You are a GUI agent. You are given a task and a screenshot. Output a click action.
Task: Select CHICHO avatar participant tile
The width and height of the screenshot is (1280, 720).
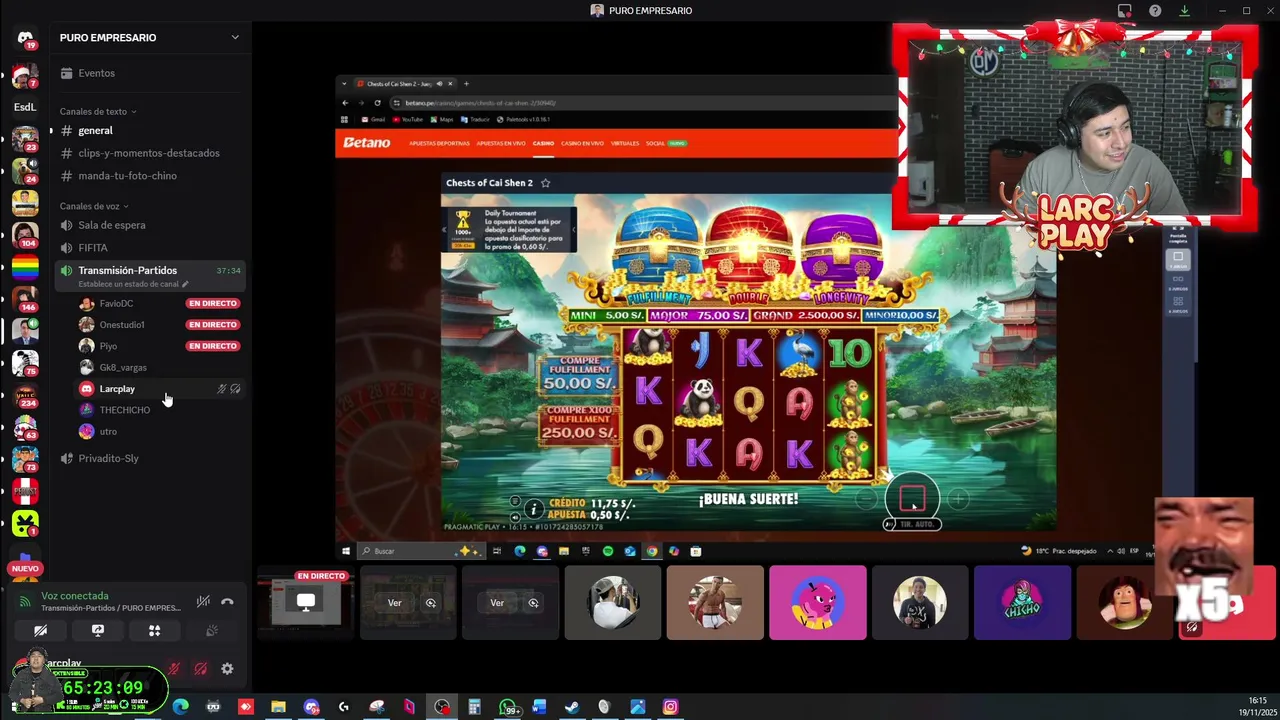pyautogui.click(x=1022, y=603)
